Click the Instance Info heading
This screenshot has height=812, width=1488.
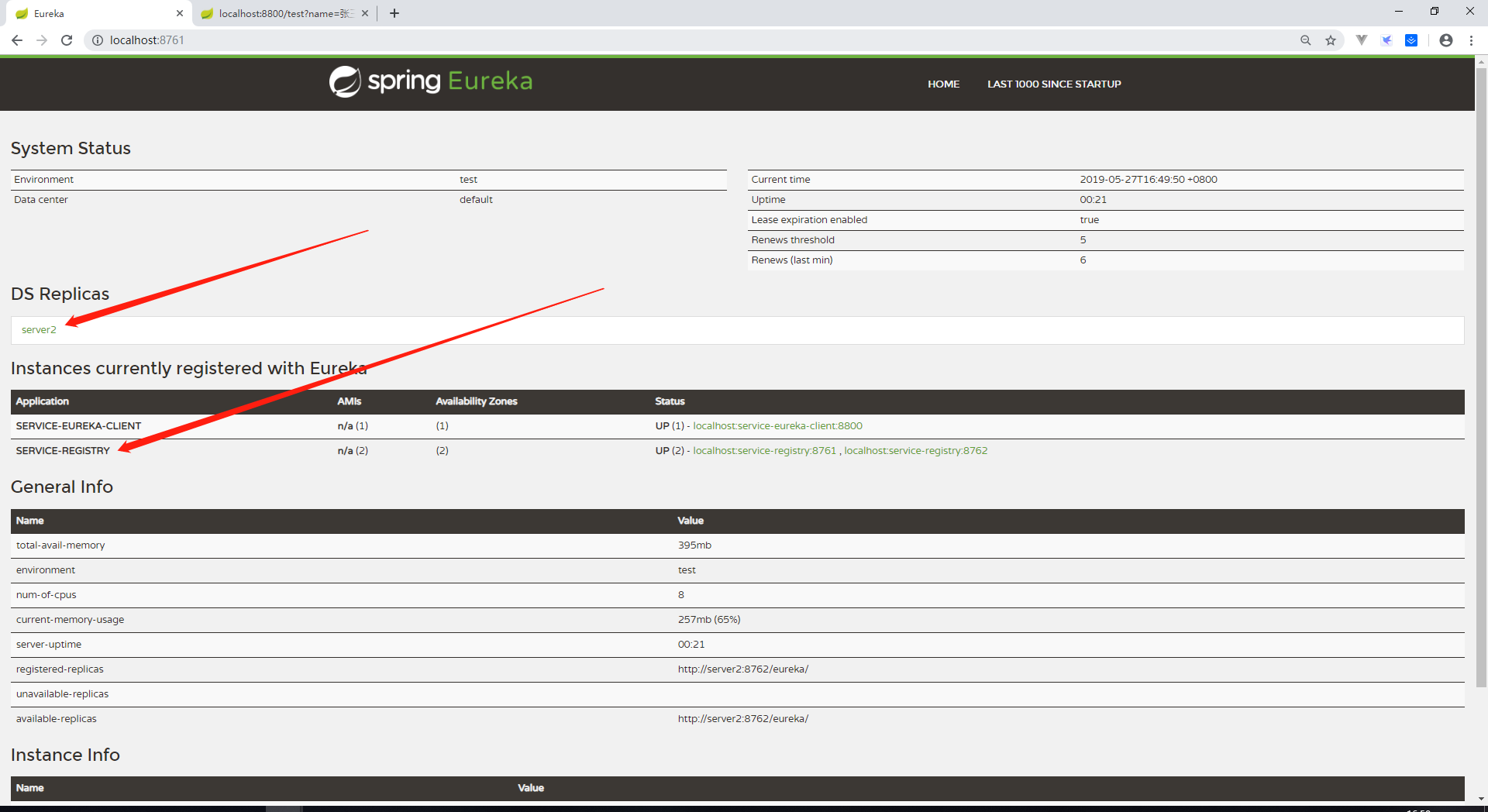point(65,755)
